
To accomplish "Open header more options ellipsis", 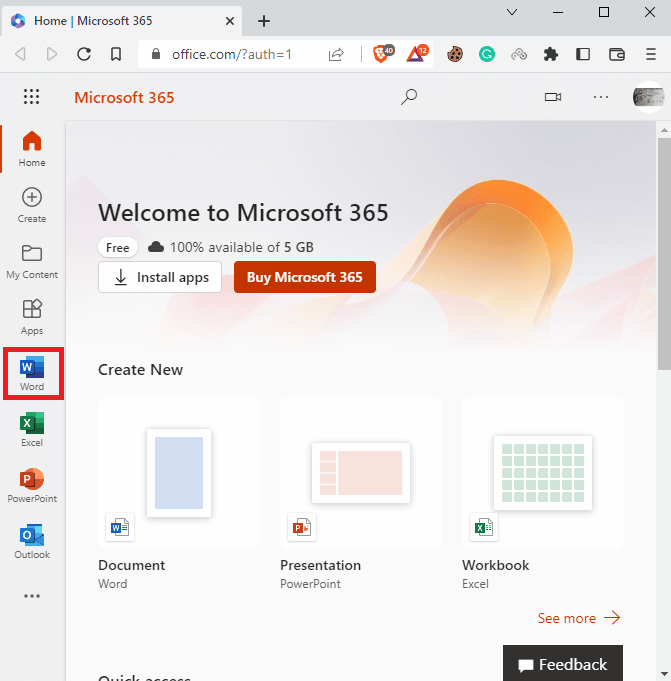I will point(601,97).
